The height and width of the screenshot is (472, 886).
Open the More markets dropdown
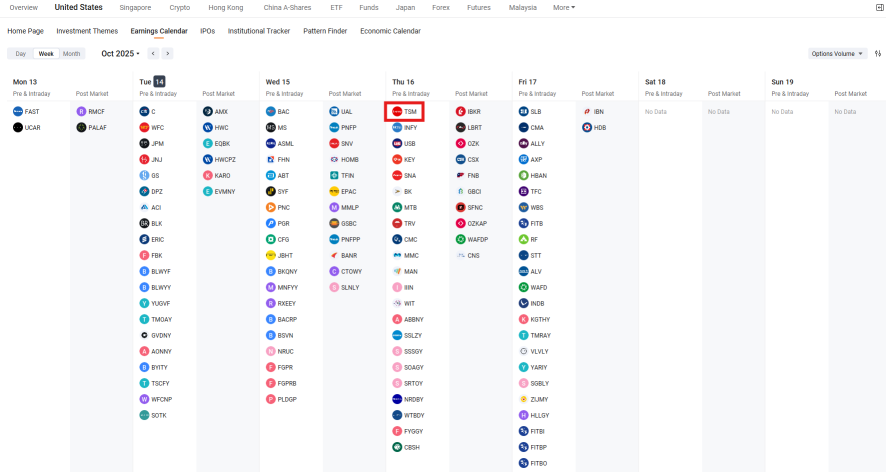pos(564,7)
